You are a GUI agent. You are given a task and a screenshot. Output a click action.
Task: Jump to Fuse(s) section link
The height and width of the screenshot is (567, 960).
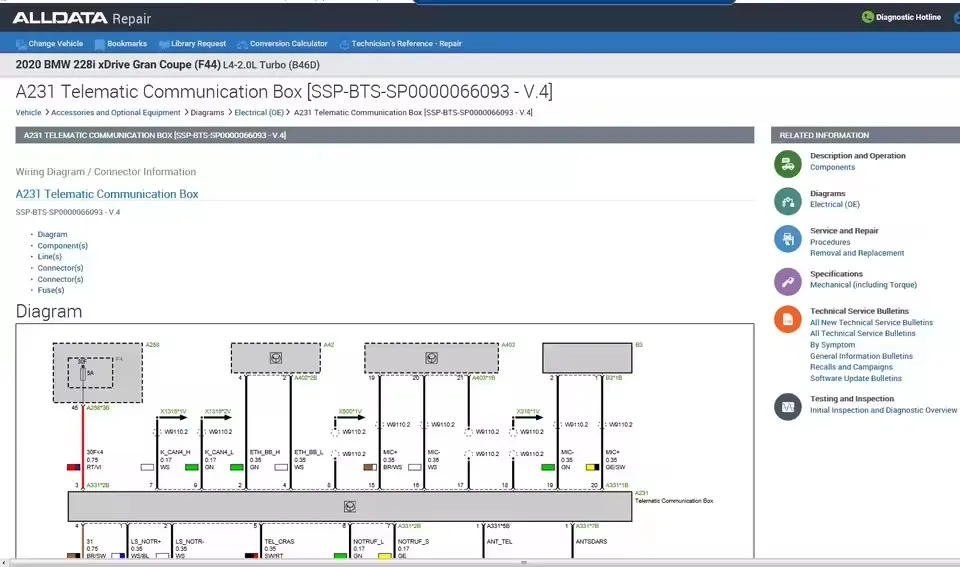[51, 290]
